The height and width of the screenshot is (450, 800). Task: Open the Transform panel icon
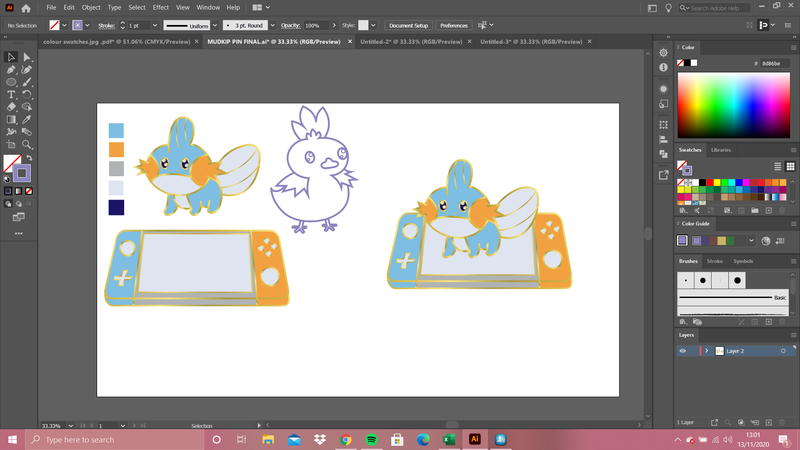click(x=663, y=125)
